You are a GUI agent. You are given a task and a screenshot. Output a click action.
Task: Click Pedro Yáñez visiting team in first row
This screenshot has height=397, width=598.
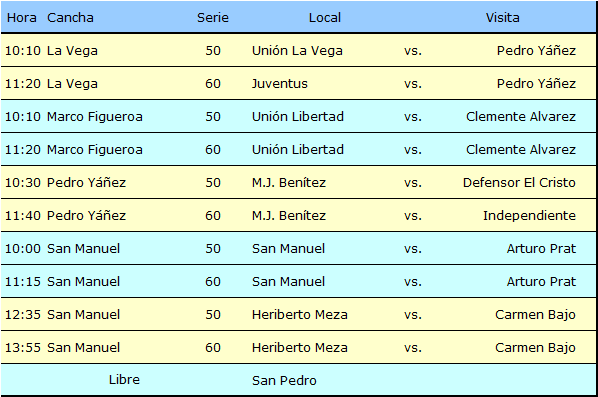pos(536,51)
